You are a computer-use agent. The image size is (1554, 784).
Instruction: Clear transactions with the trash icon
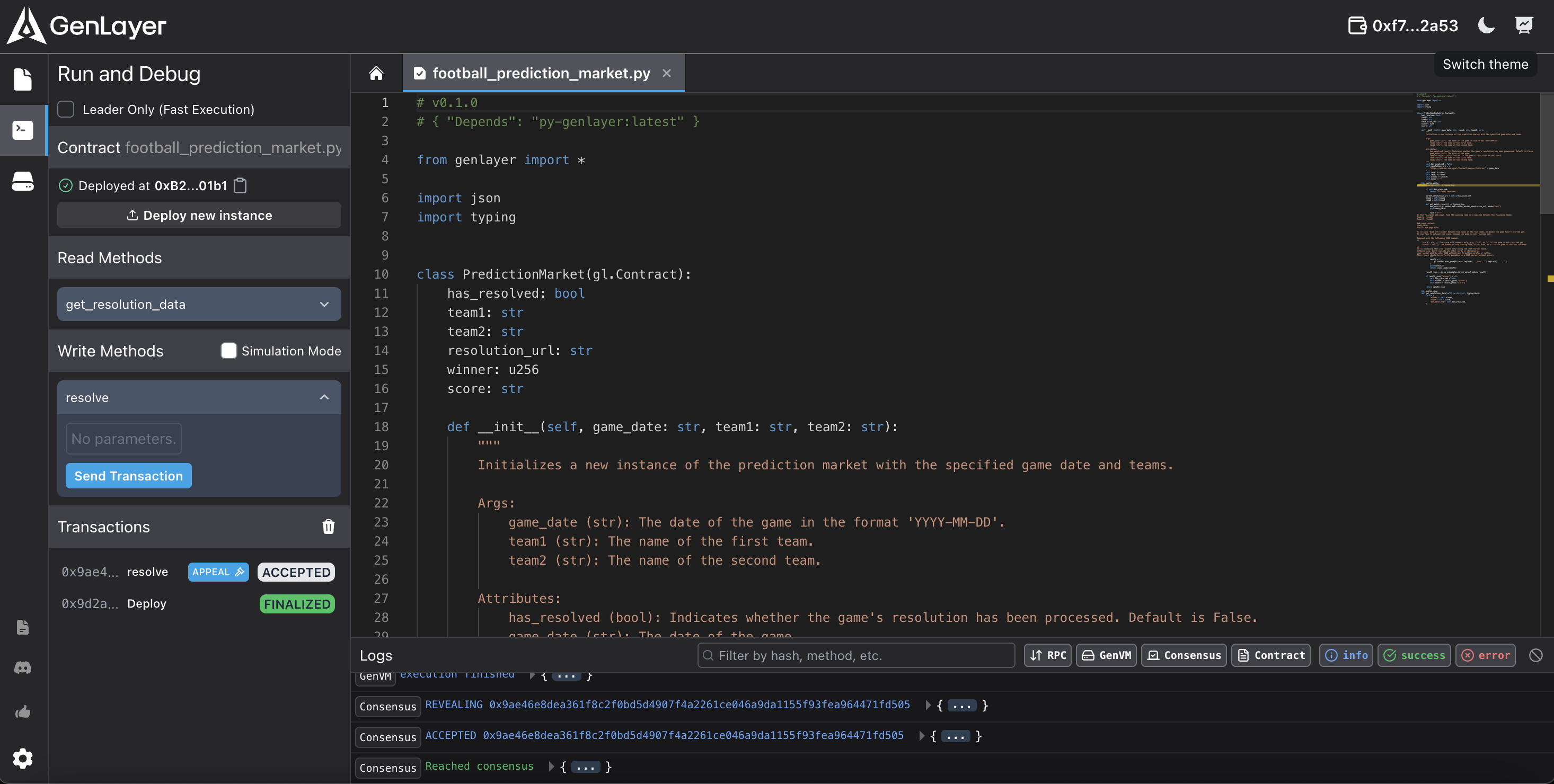click(x=328, y=527)
